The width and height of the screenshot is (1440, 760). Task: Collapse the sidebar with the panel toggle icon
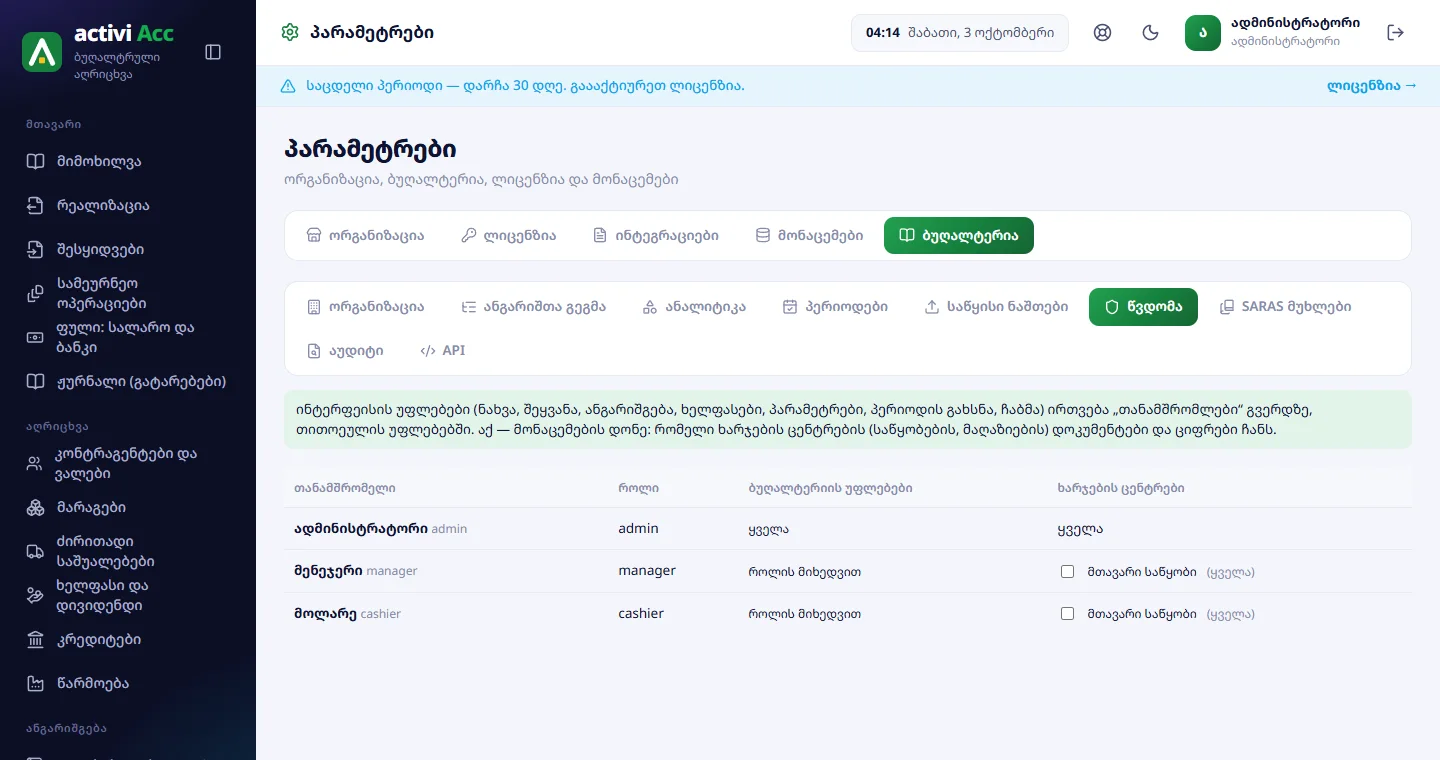(x=213, y=52)
